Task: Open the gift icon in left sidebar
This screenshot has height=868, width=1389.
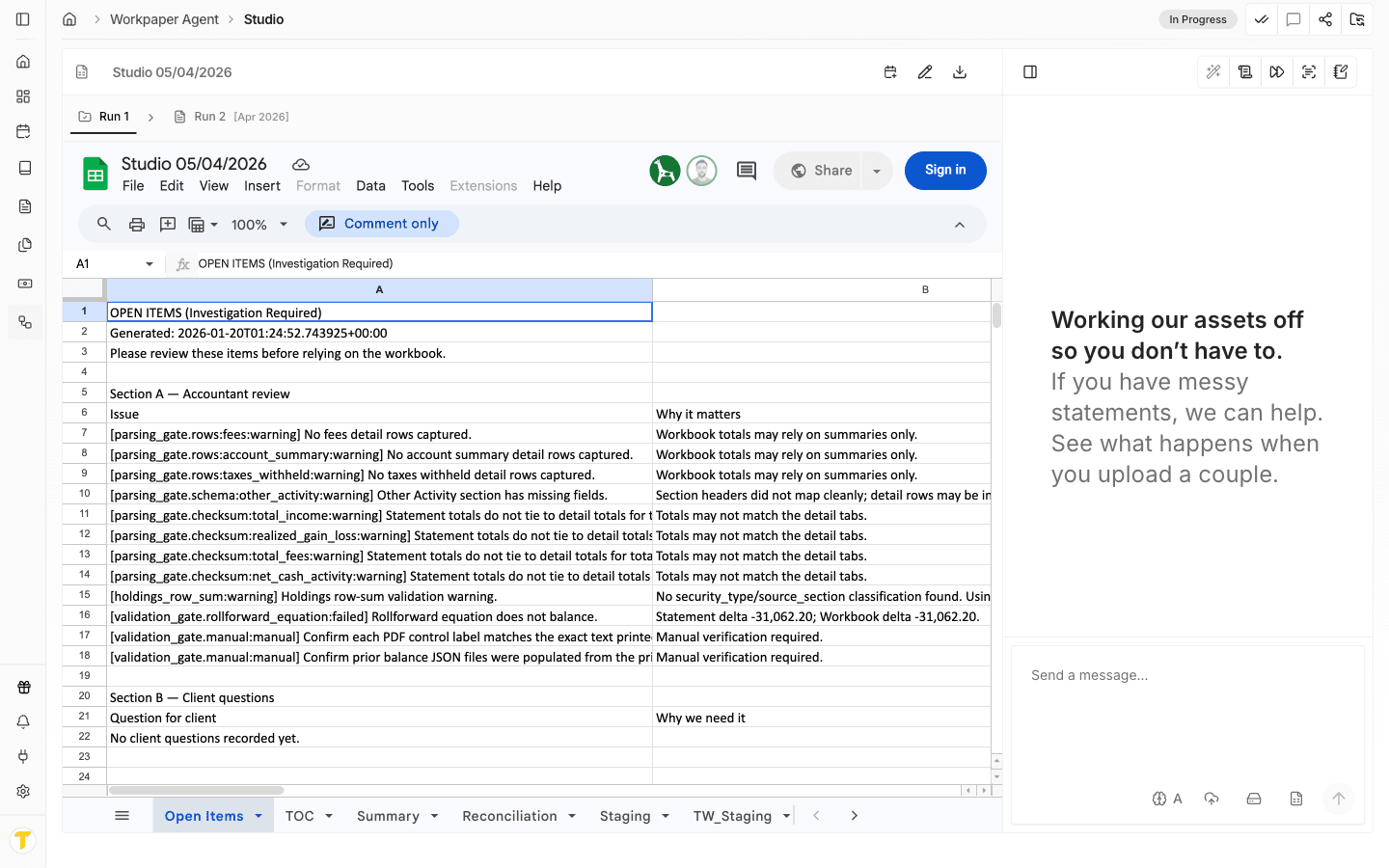Action: pos(23,688)
